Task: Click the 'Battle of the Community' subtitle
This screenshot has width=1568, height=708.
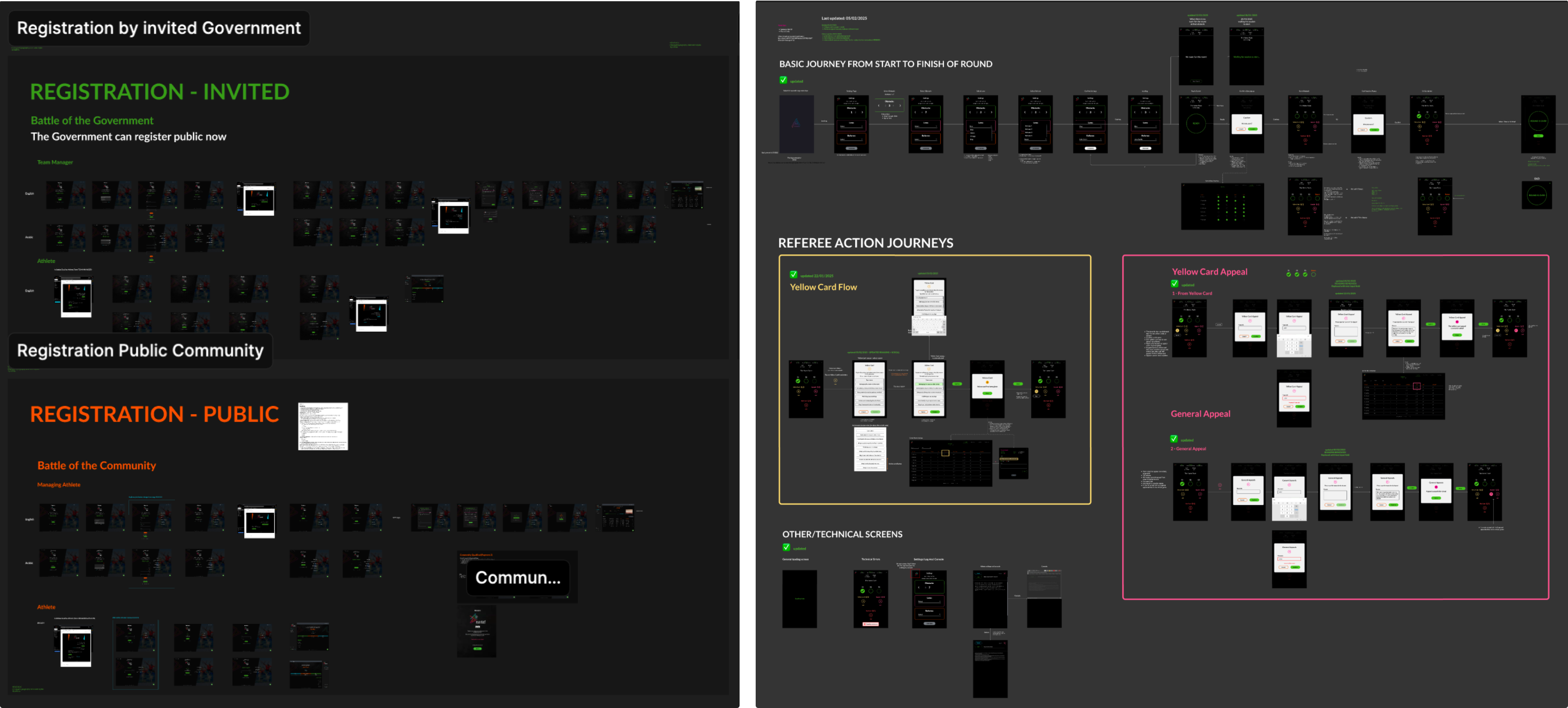Action: (97, 466)
